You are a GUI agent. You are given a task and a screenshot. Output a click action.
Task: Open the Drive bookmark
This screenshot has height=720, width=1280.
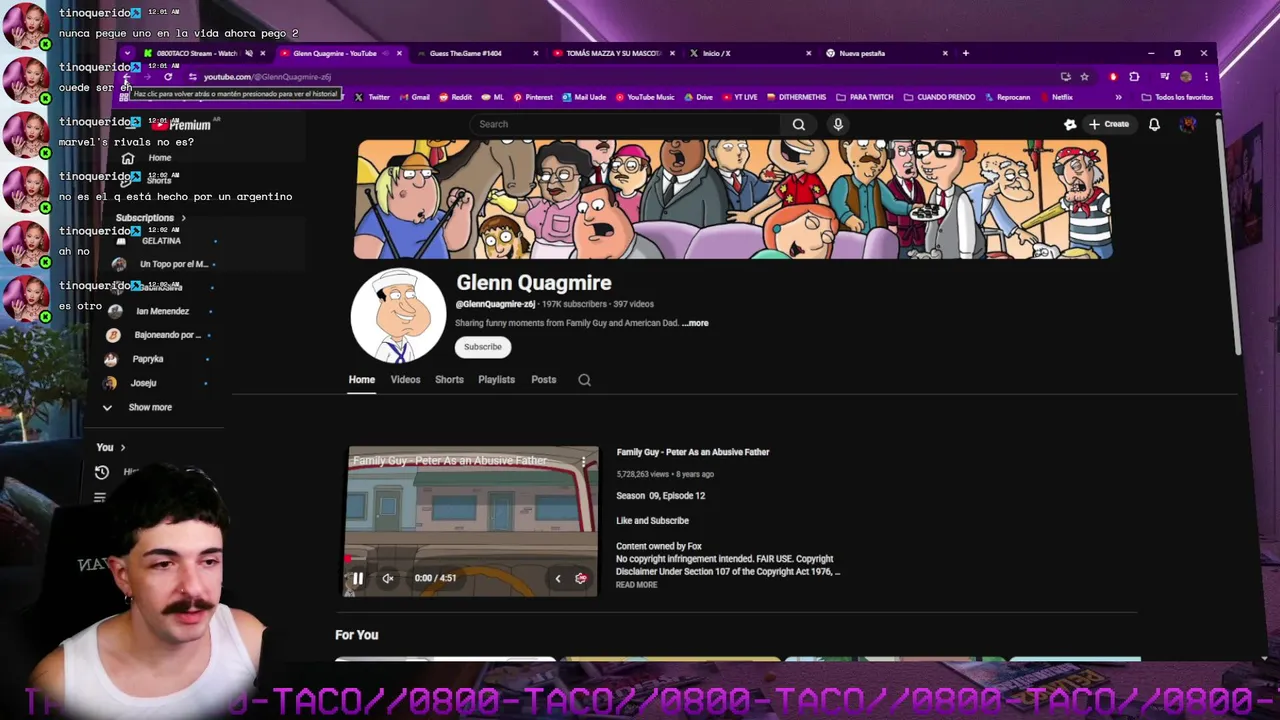pos(698,97)
